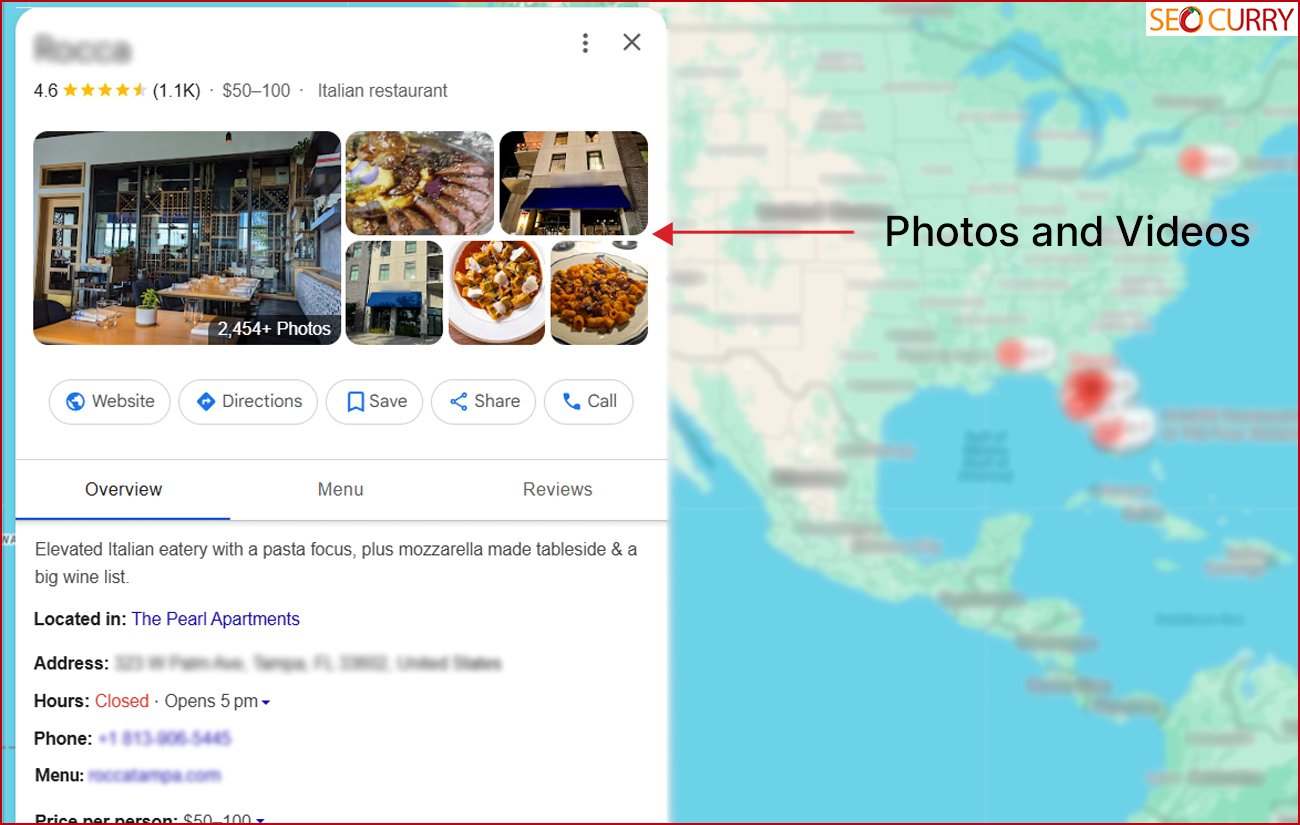
Task: Switch to the Menu tab
Action: coord(340,489)
